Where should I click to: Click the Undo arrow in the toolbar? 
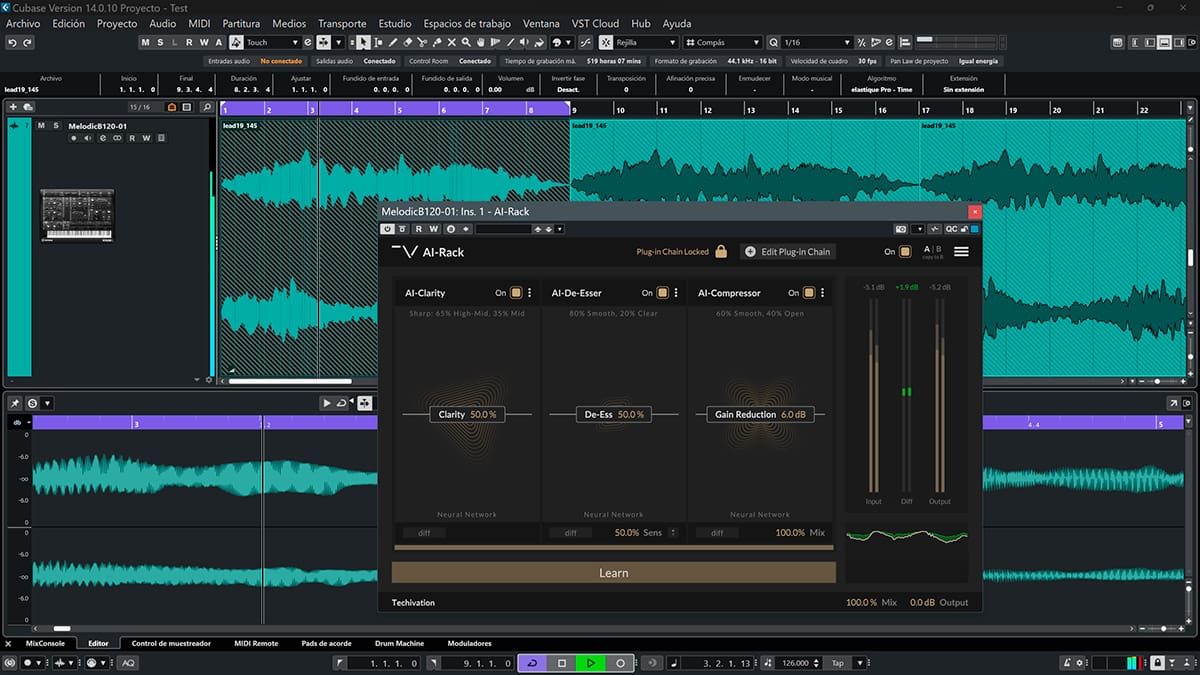point(12,42)
